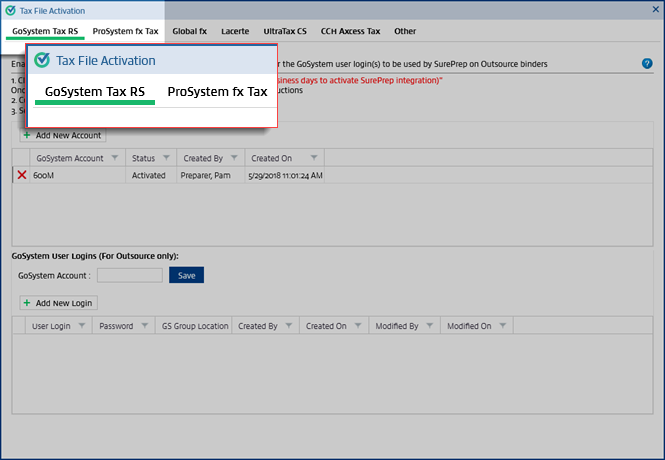This screenshot has width=665, height=460.
Task: Open the blue help question mark icon
Action: [647, 63]
